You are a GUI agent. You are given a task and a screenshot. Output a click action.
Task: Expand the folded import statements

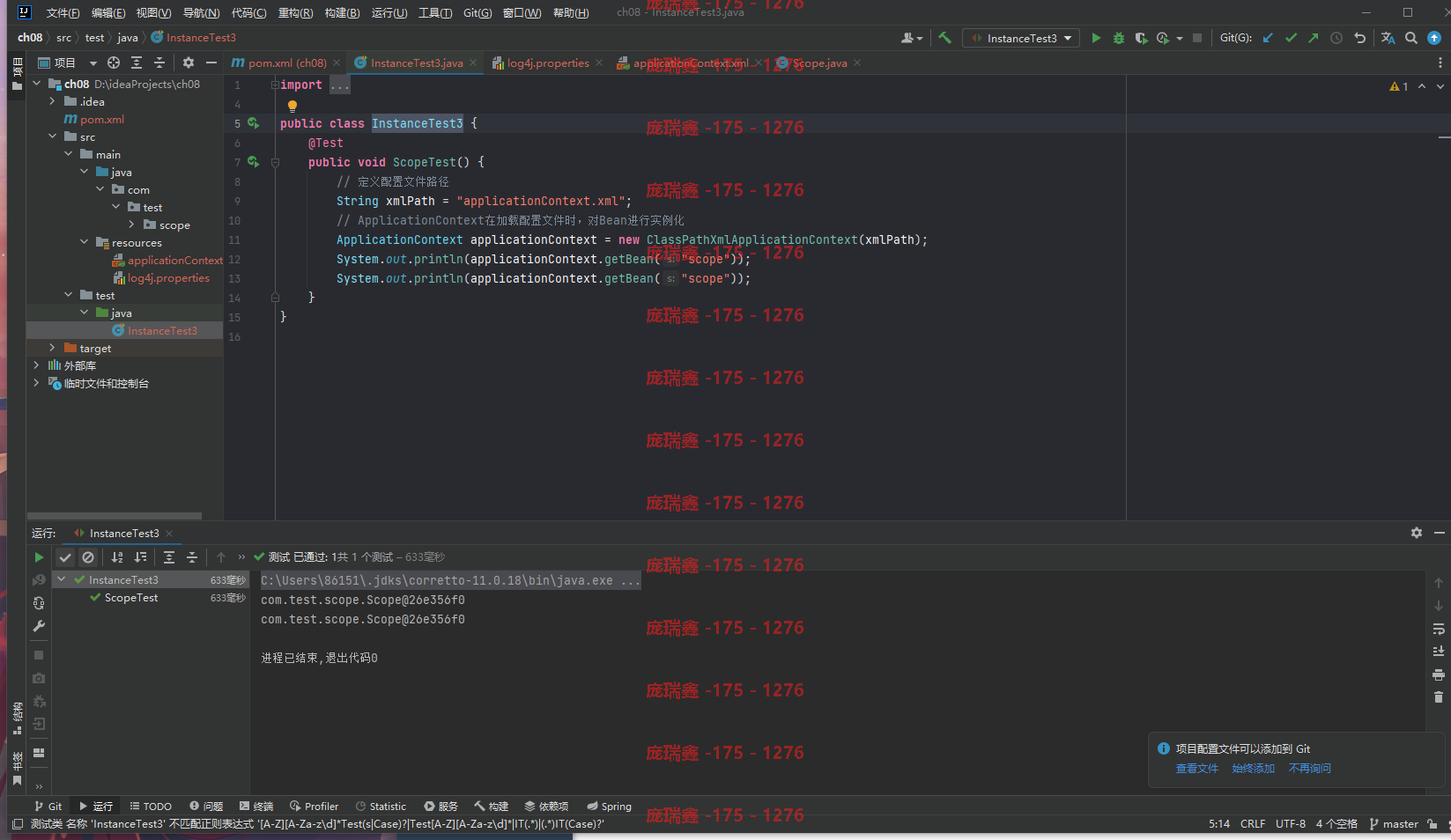[340, 85]
